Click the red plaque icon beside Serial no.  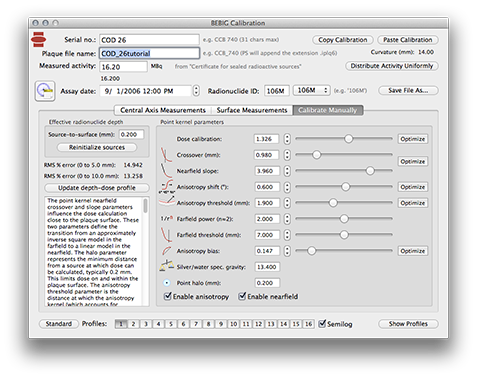[38, 40]
